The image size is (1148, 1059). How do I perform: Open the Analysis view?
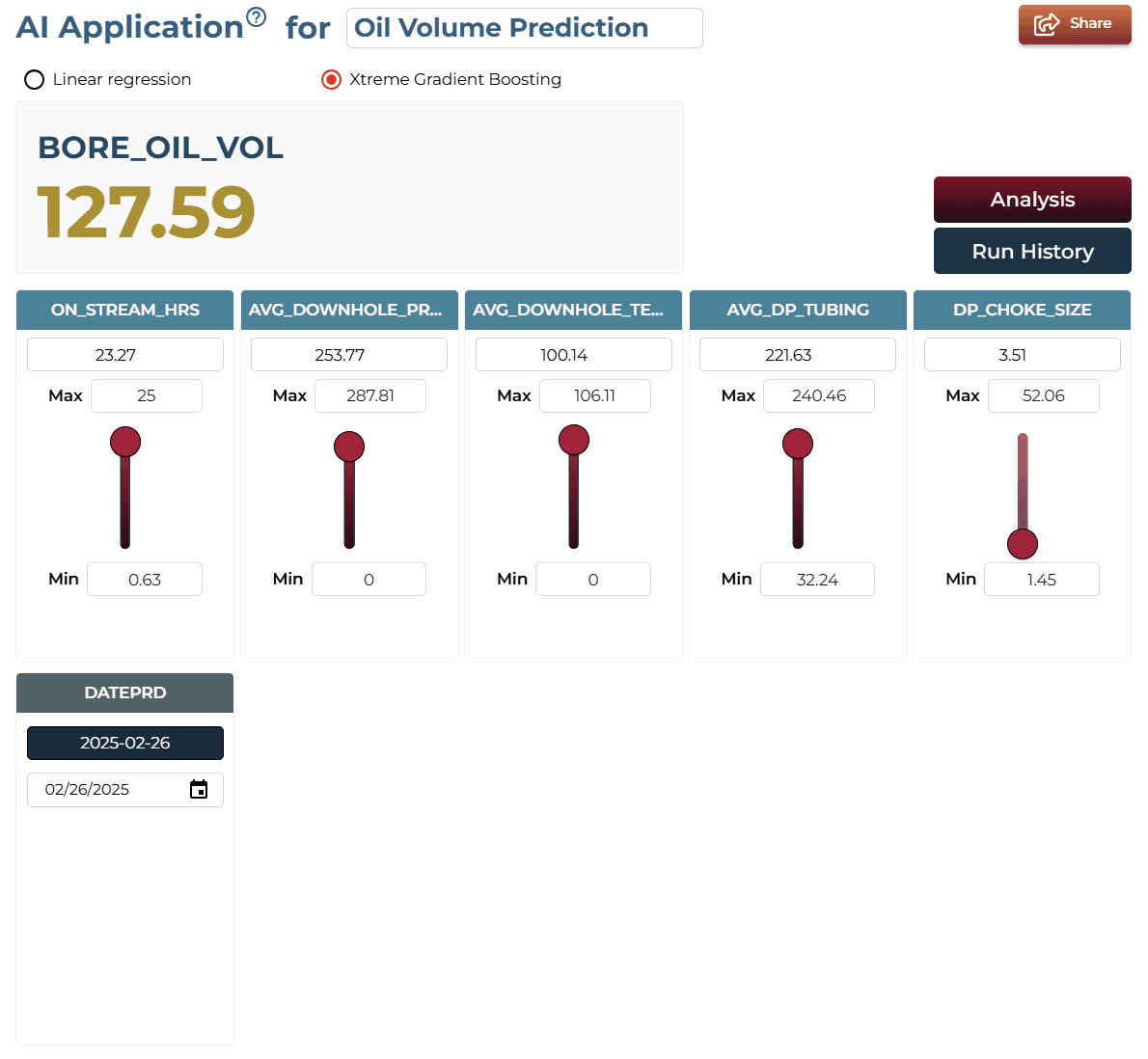point(1031,199)
